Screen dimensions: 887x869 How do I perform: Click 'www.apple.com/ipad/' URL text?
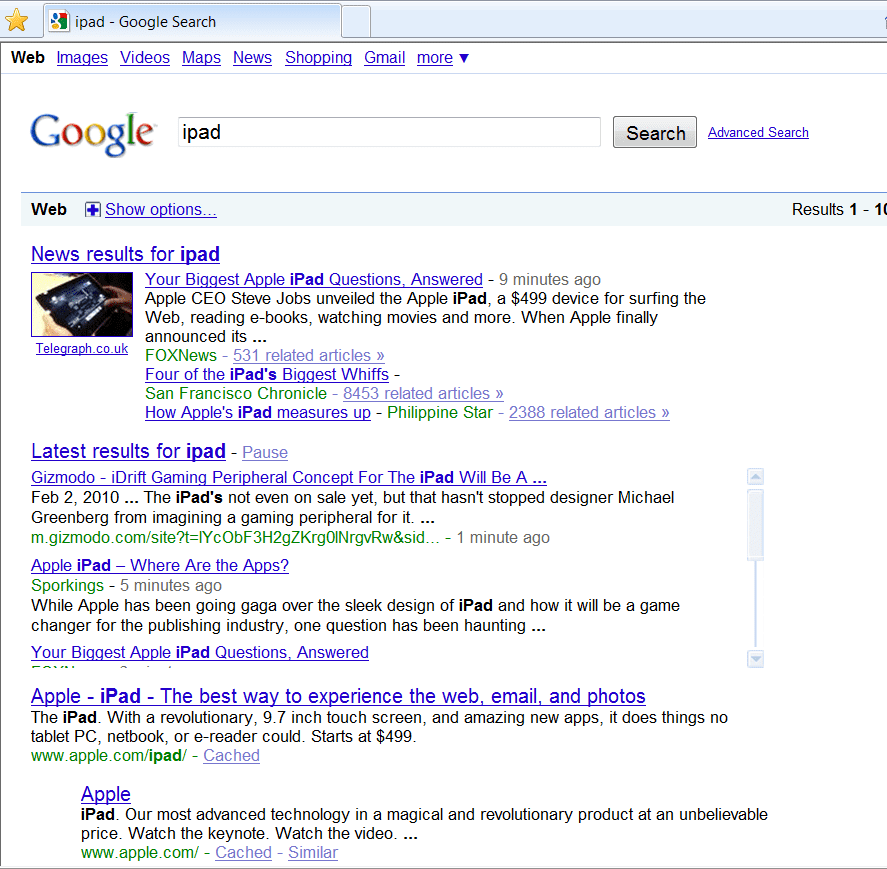coord(109,756)
